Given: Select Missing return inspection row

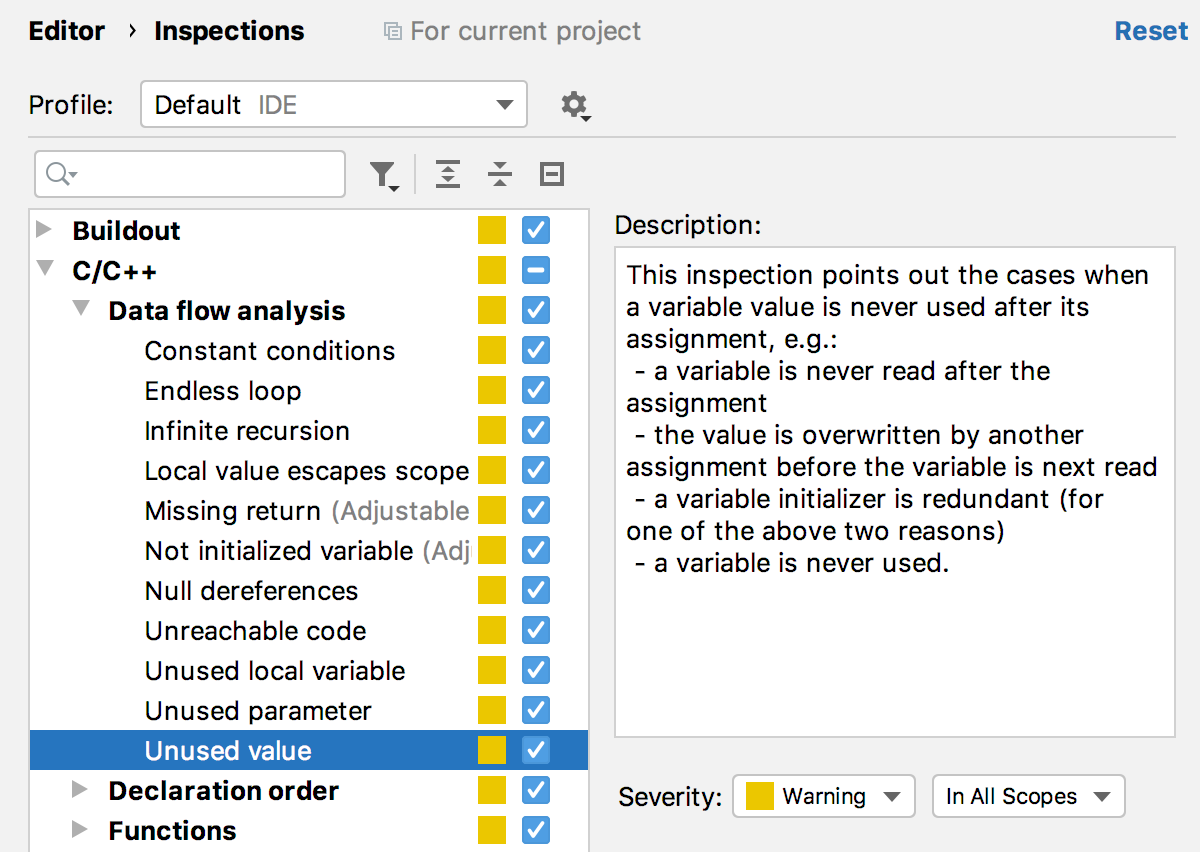Looking at the screenshot, I should pyautogui.click(x=307, y=511).
